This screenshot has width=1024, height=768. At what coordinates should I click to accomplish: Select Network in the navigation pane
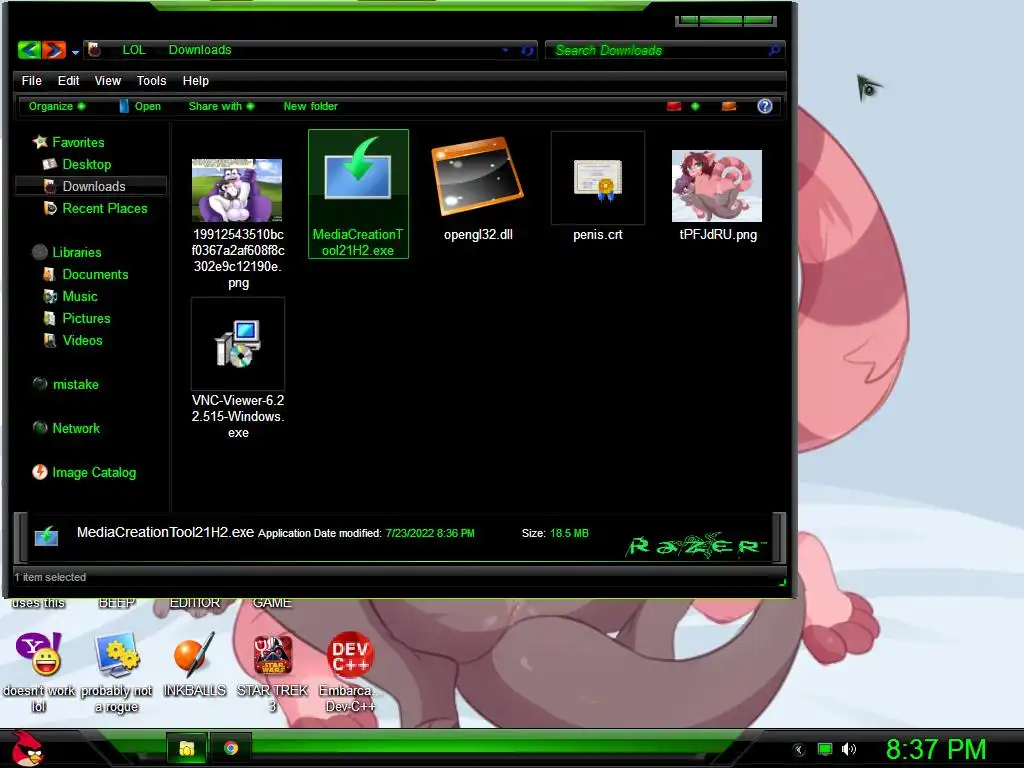click(76, 428)
